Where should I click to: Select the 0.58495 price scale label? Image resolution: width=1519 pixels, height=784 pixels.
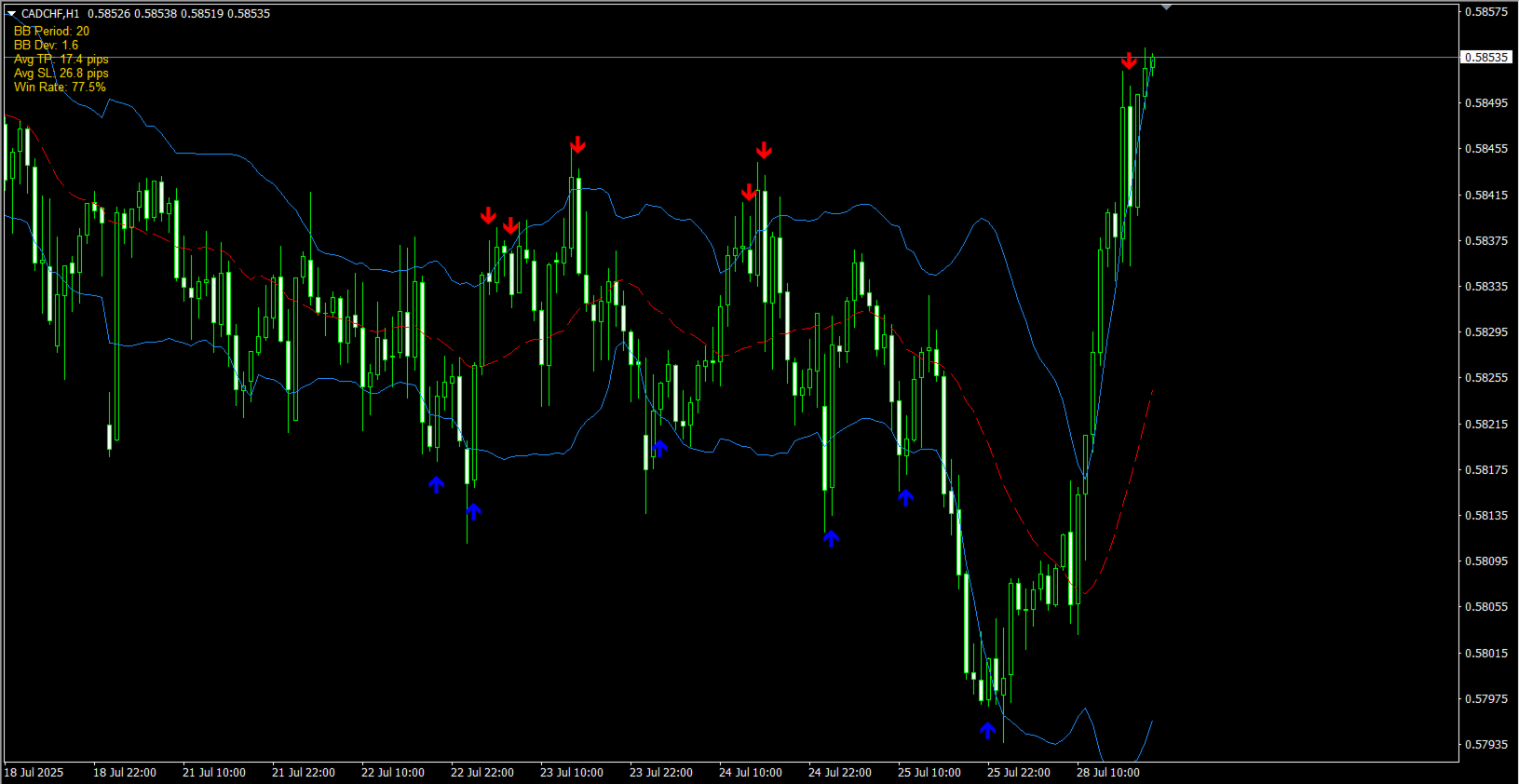tap(1486, 103)
